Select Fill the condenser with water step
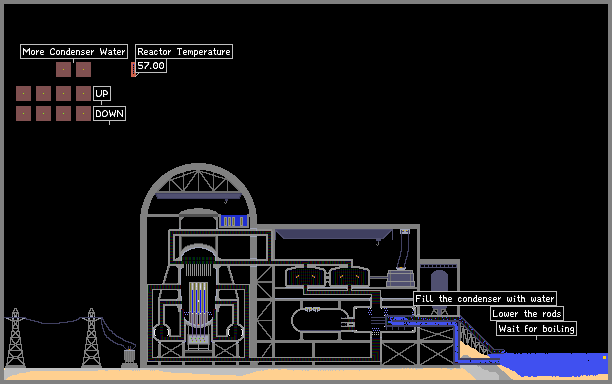This screenshot has width=612, height=384. (x=485, y=299)
